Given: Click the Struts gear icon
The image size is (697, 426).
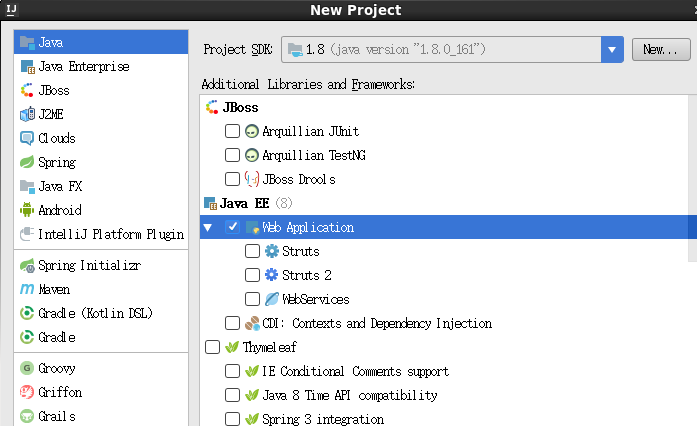Looking at the screenshot, I should (x=272, y=251).
